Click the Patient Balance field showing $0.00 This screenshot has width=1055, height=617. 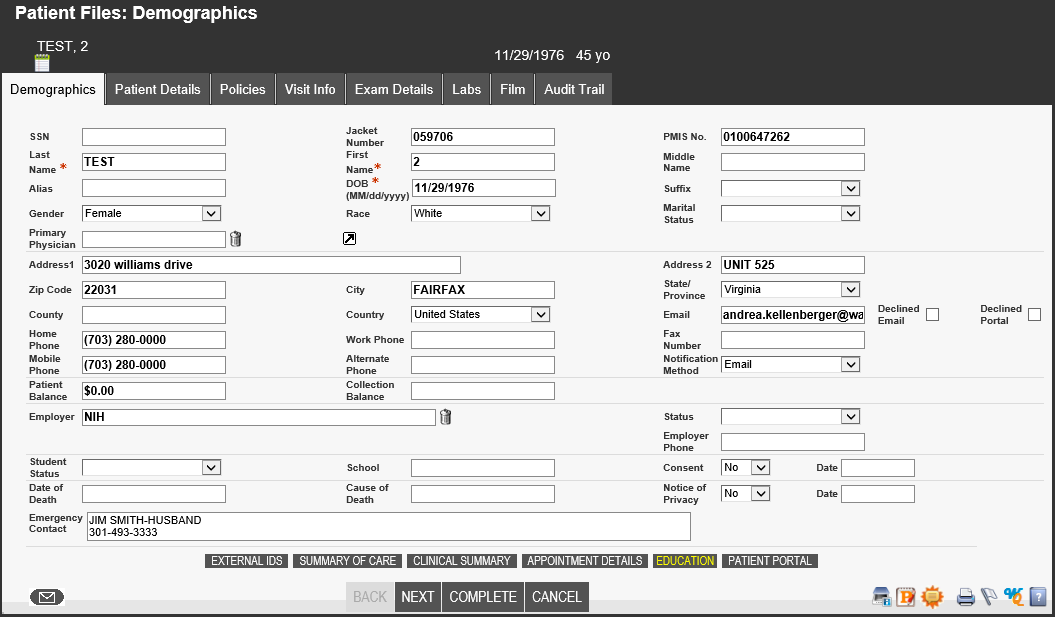click(x=154, y=391)
